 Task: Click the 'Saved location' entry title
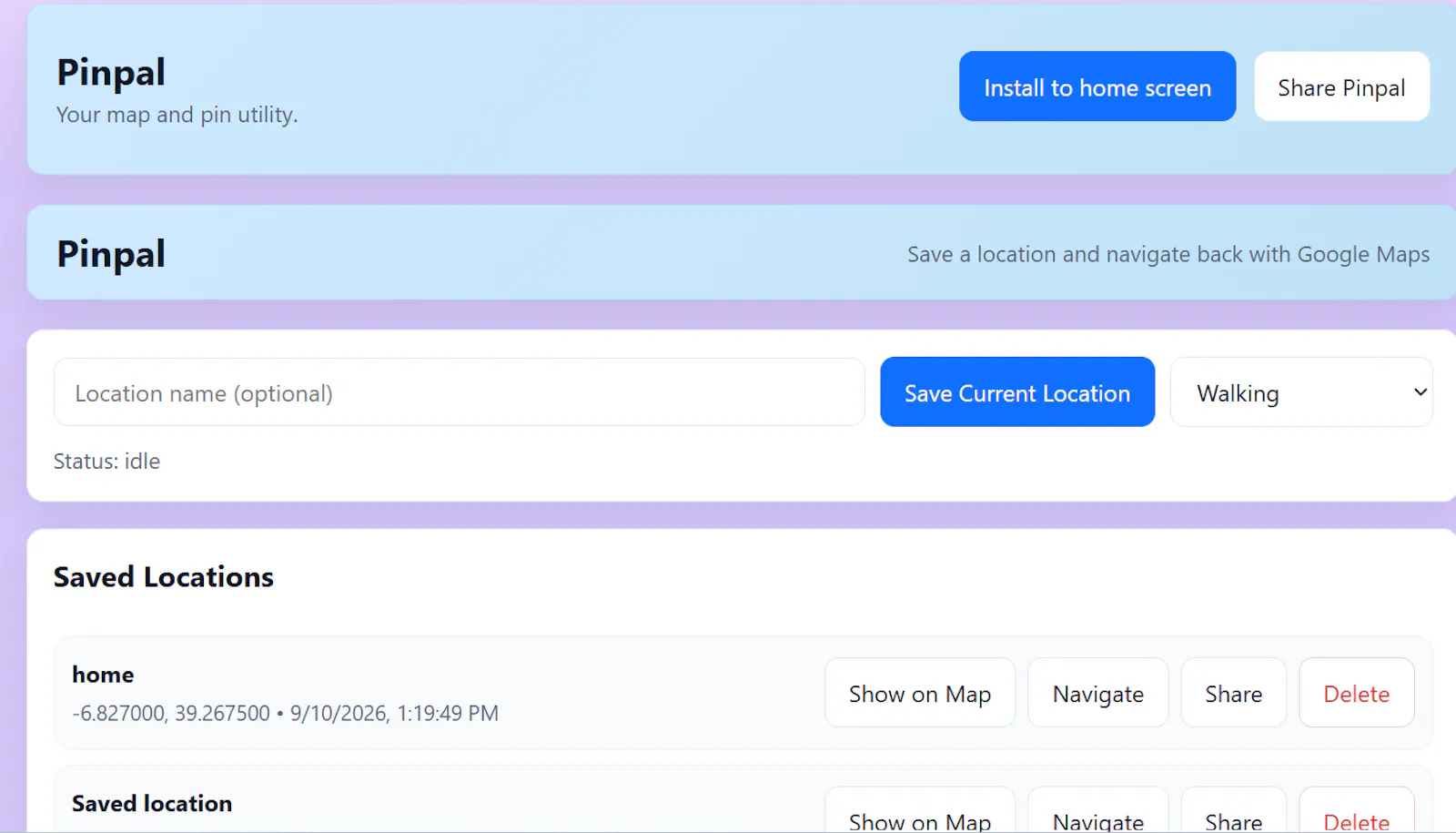[152, 803]
